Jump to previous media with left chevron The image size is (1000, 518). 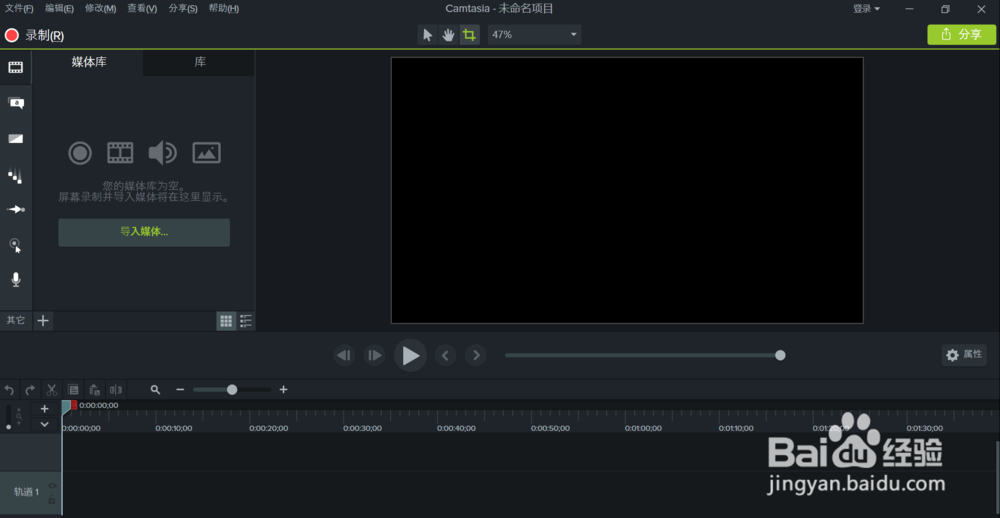(445, 355)
